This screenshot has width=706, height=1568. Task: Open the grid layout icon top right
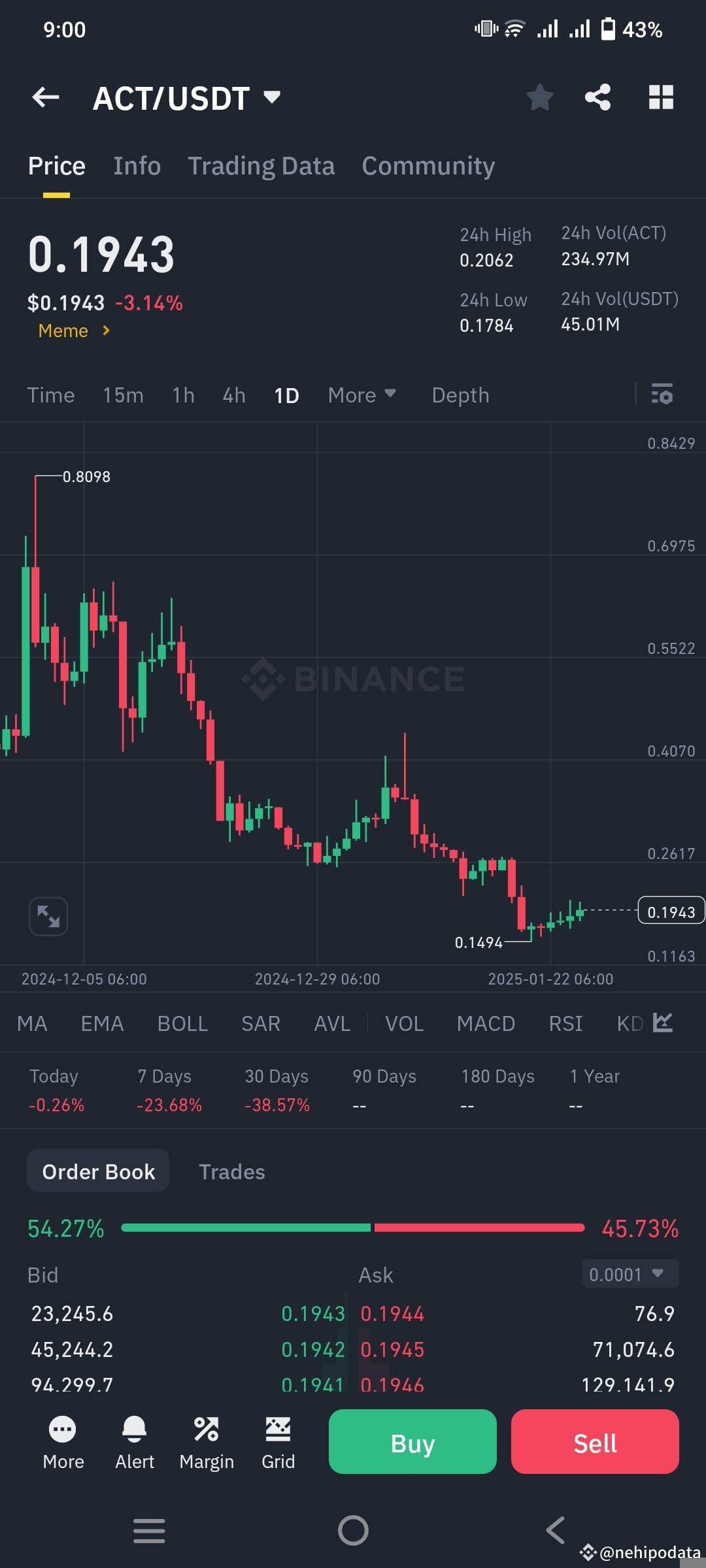point(661,97)
